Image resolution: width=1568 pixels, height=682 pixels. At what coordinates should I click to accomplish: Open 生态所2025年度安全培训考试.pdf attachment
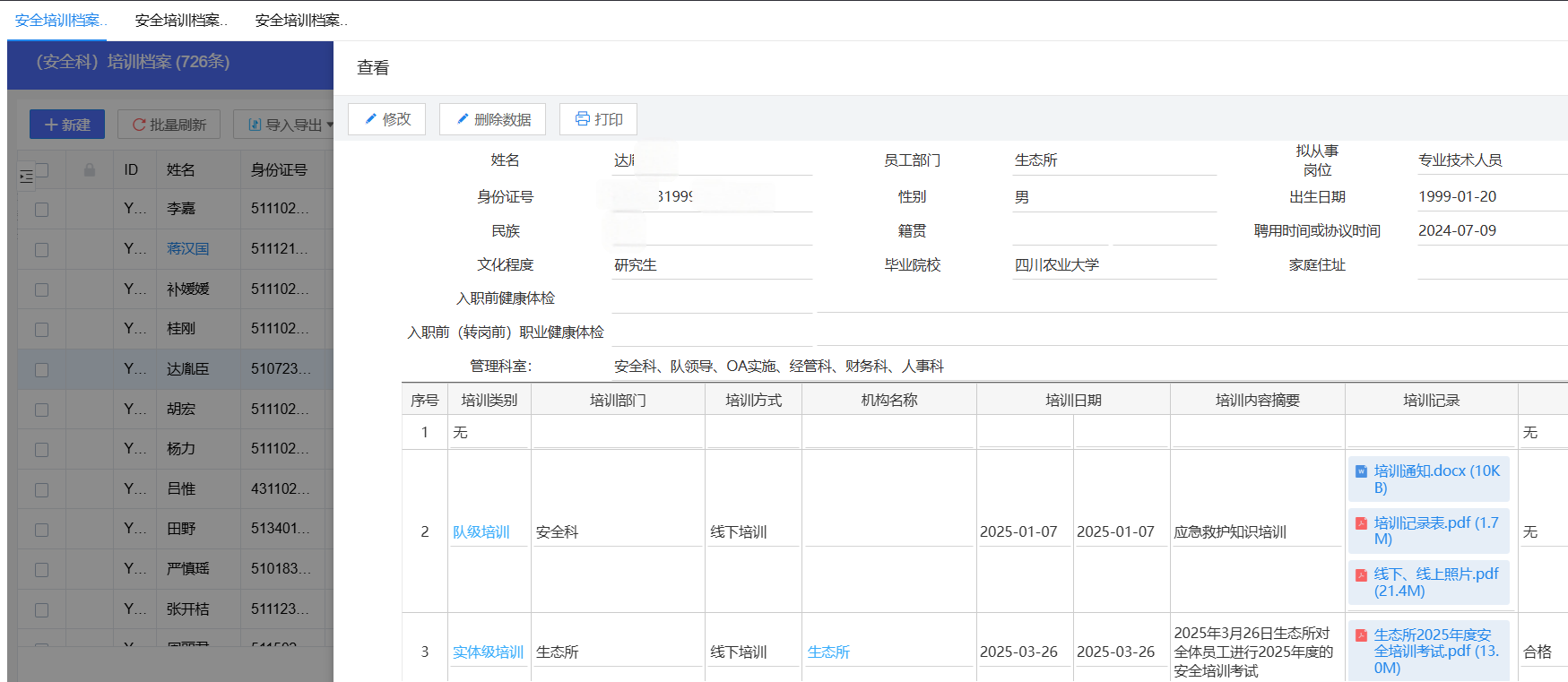[x=1428, y=652]
